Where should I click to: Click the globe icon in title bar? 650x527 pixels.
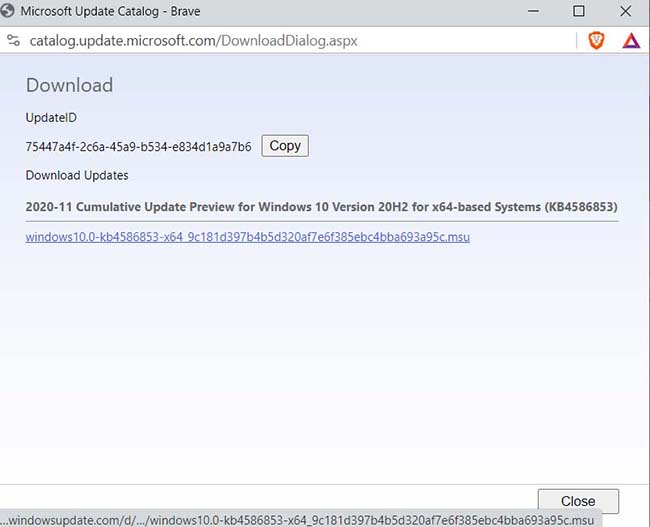pyautogui.click(x=7, y=11)
